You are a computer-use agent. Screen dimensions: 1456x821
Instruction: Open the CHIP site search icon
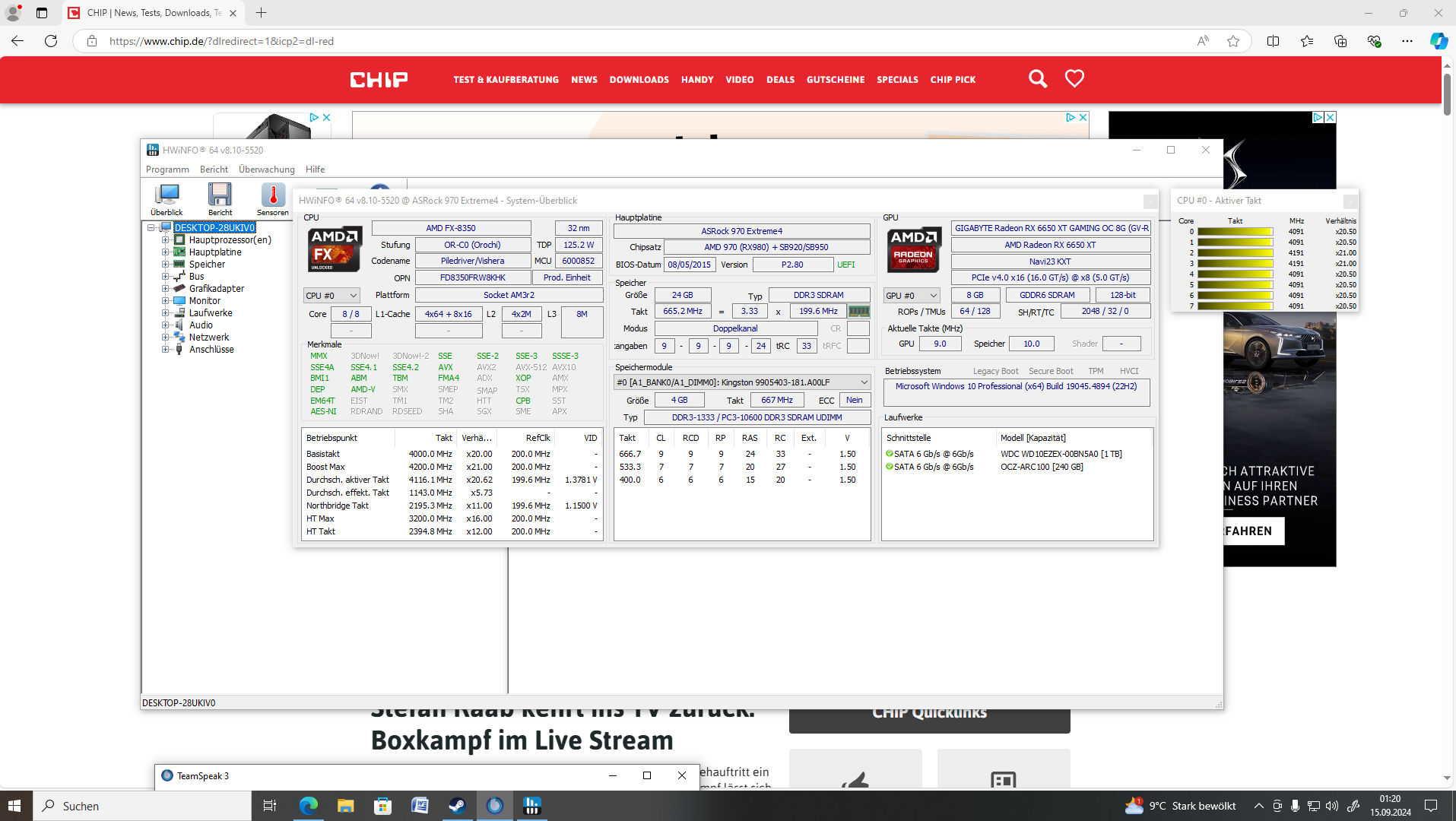click(x=1038, y=79)
